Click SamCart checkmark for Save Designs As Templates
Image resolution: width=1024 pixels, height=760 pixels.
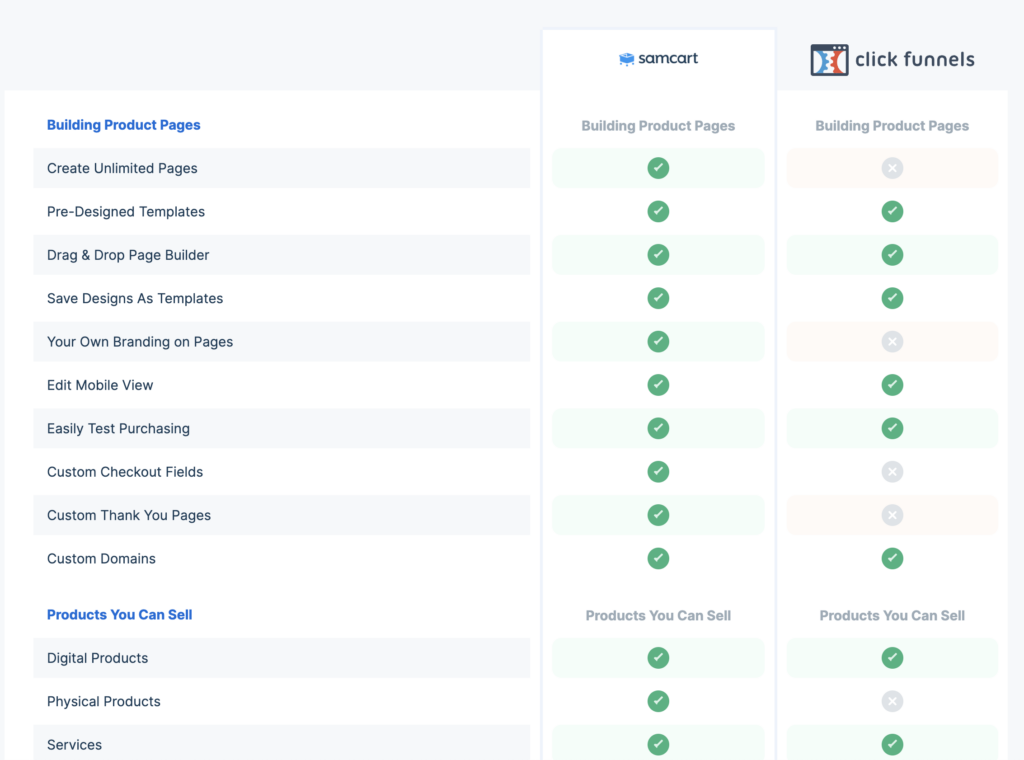658,298
